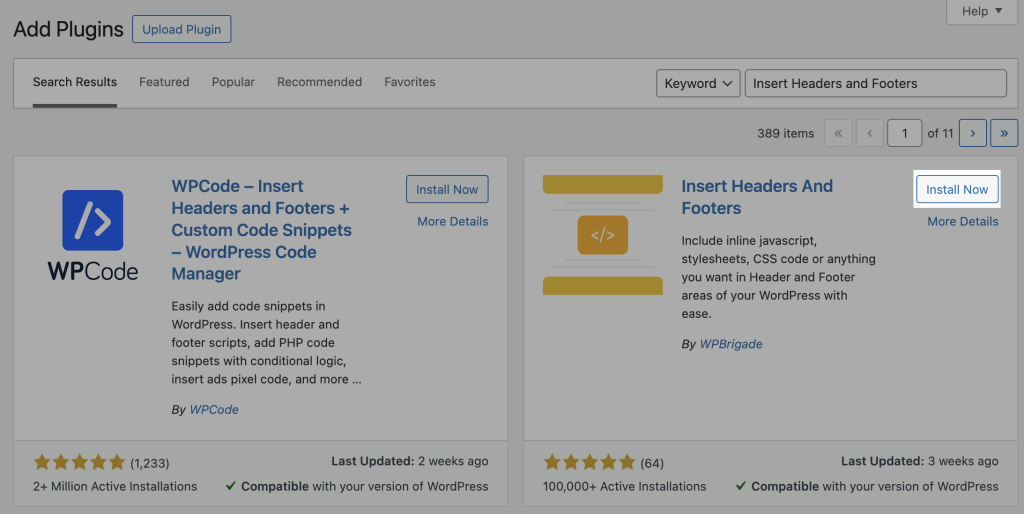Screen dimensions: 1024x514
Task: Switch to the Popular tab
Action: pos(233,82)
